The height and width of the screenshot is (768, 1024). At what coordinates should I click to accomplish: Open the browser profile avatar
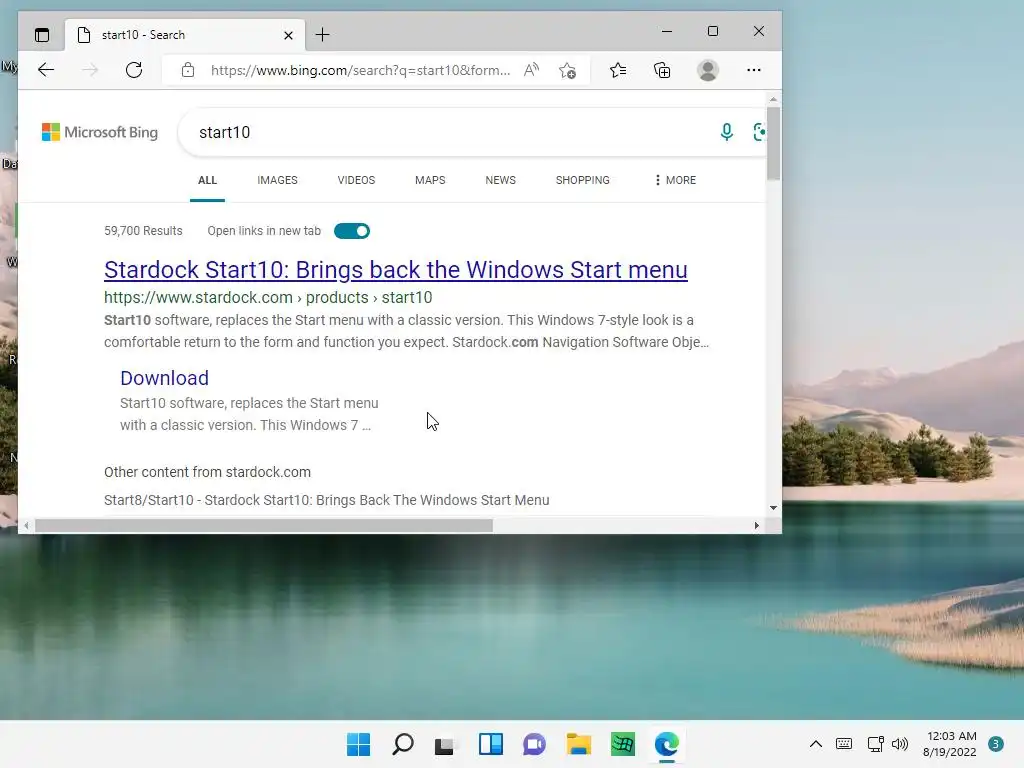708,70
